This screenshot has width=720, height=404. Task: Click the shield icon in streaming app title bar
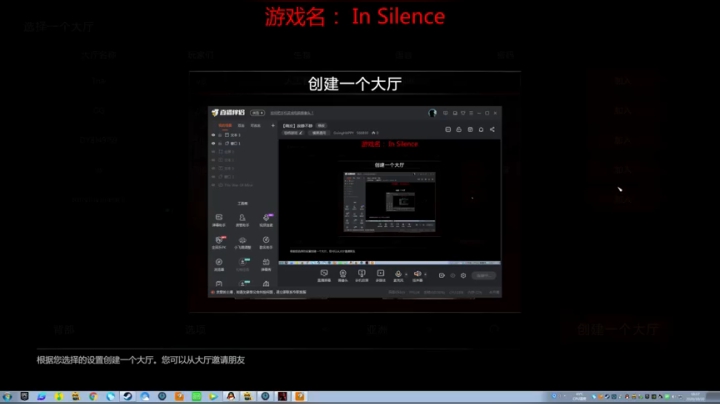tap(463, 113)
